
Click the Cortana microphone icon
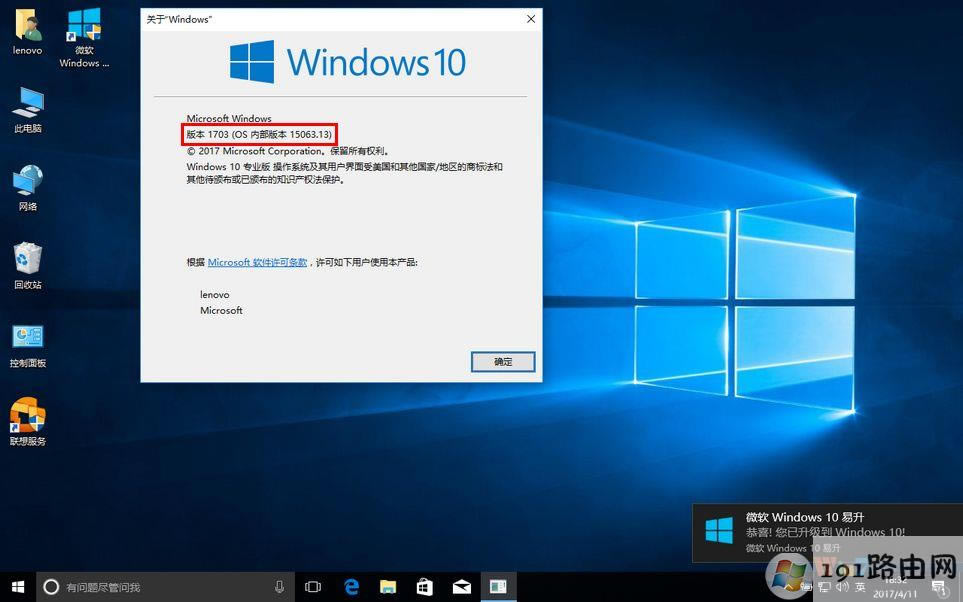tap(280, 587)
